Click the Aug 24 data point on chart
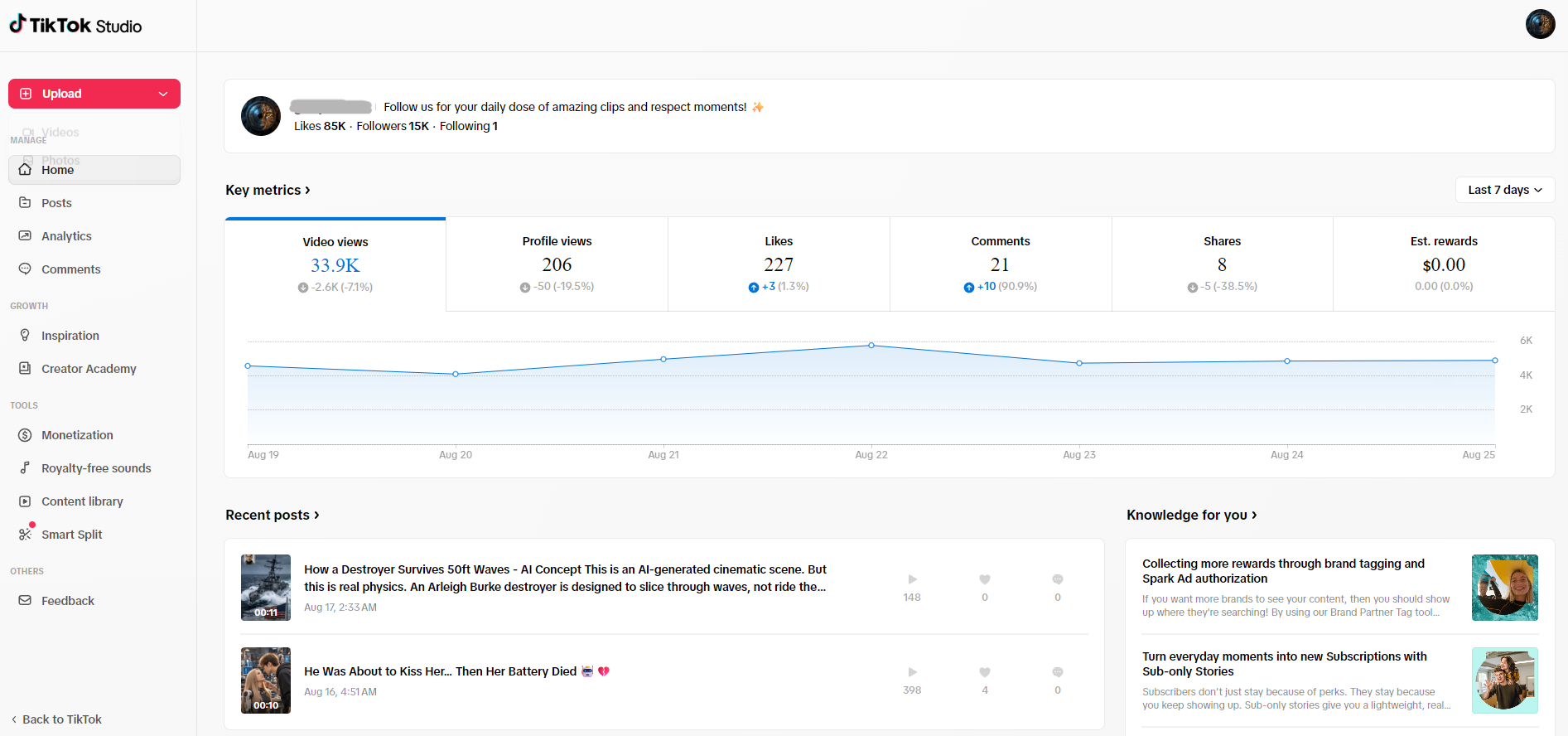 (x=1287, y=361)
